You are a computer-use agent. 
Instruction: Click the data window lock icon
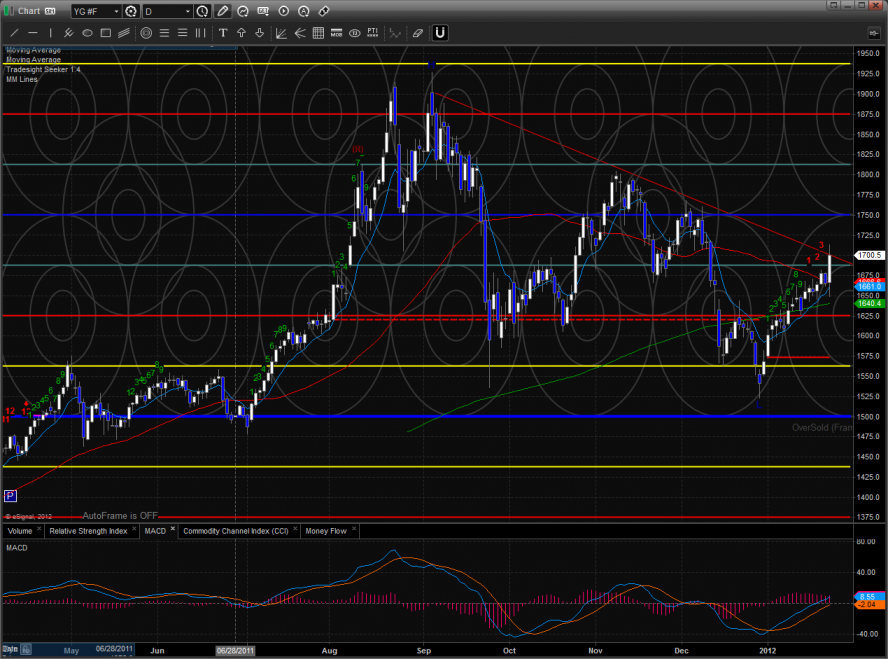(27, 650)
